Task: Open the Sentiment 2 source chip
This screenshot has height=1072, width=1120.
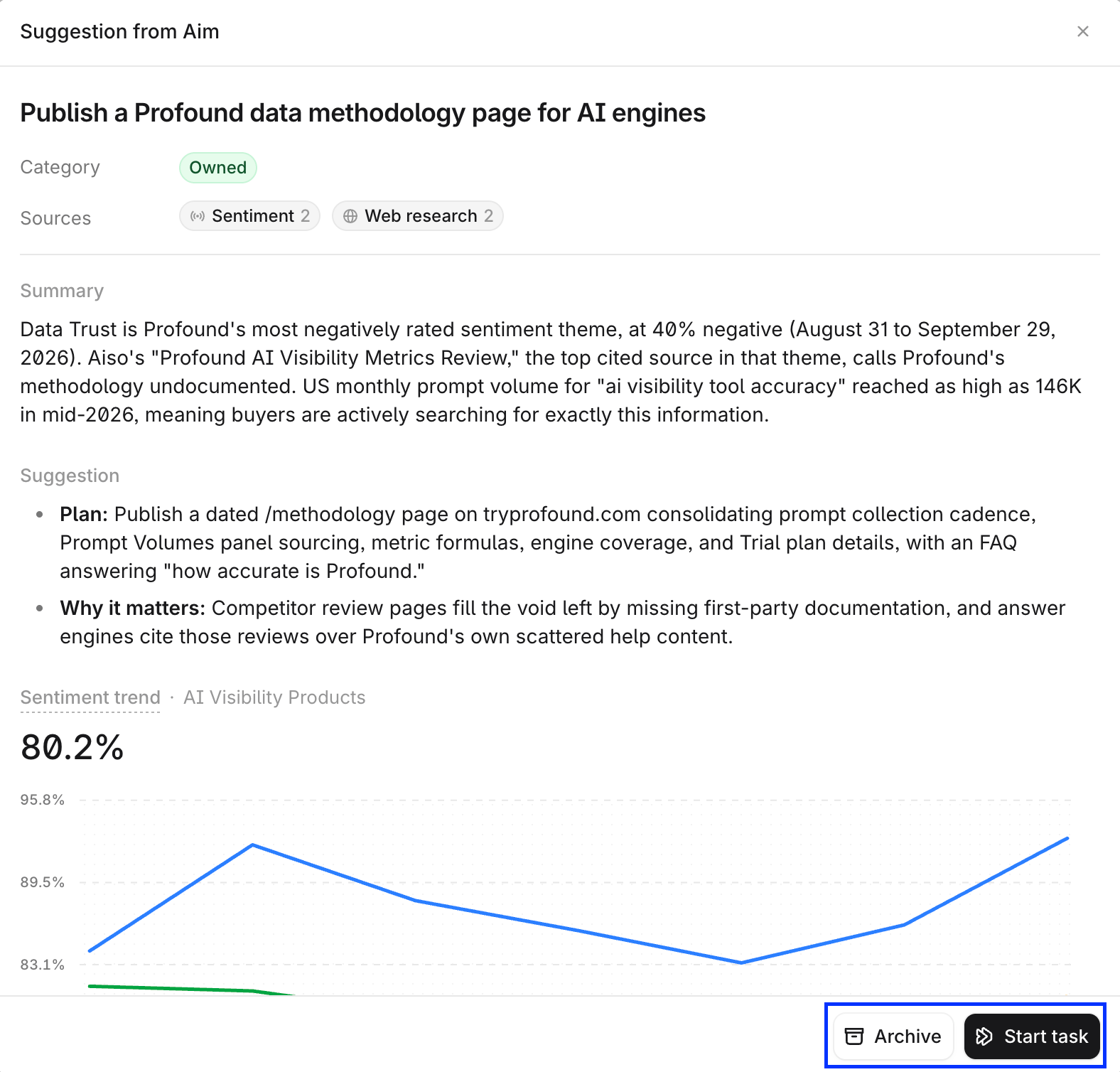Action: pyautogui.click(x=249, y=216)
